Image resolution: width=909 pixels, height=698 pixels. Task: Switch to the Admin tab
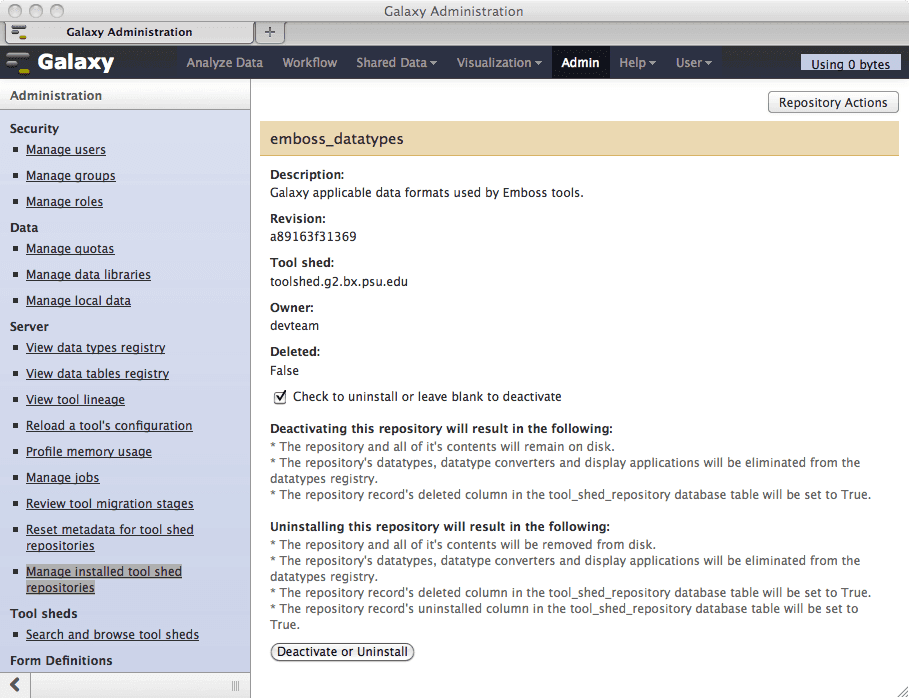[x=580, y=63]
